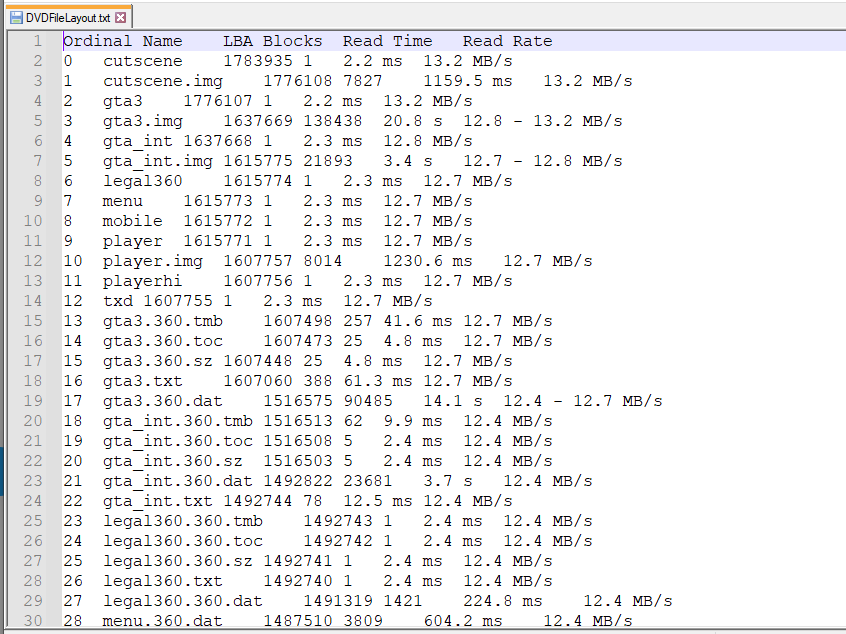Click the 'legal360.360.sz' file name
This screenshot has width=846, height=634.
[178, 560]
